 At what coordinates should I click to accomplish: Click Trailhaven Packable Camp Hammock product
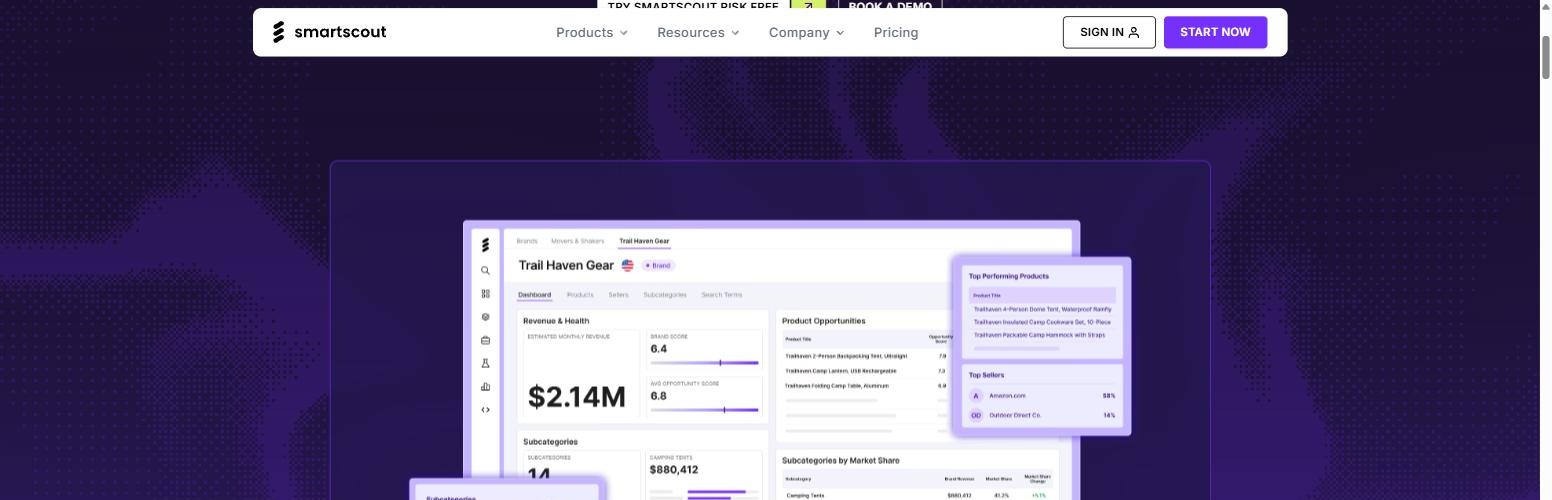pyautogui.click(x=1040, y=335)
